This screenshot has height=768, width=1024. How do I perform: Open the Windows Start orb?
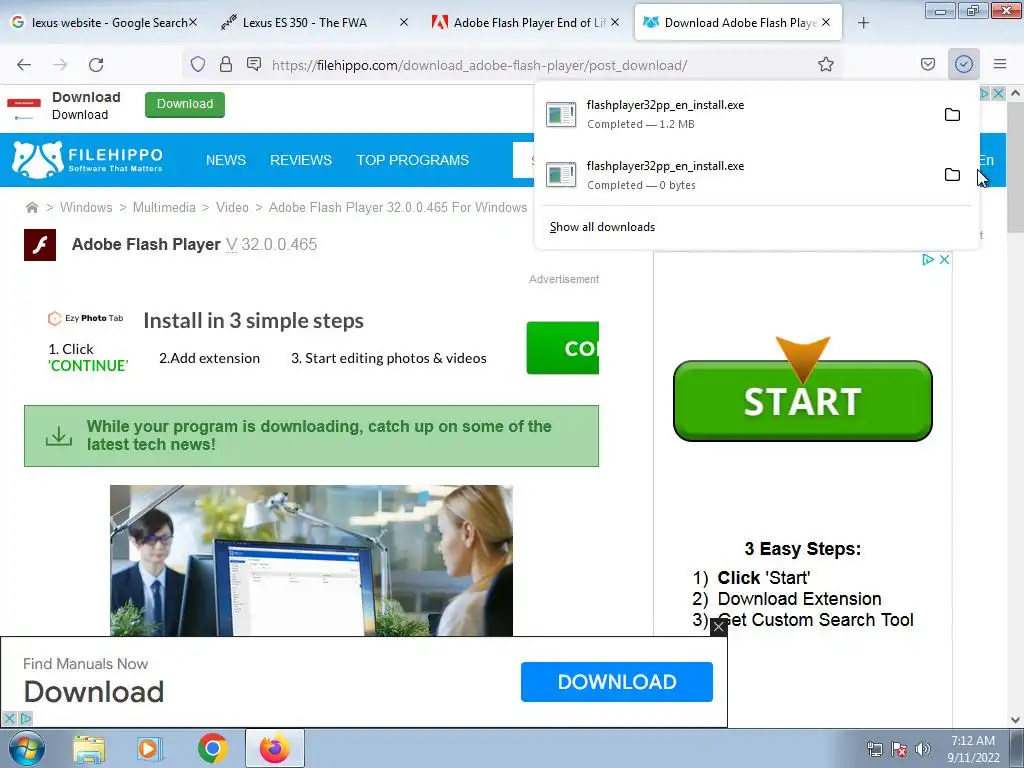coord(26,748)
